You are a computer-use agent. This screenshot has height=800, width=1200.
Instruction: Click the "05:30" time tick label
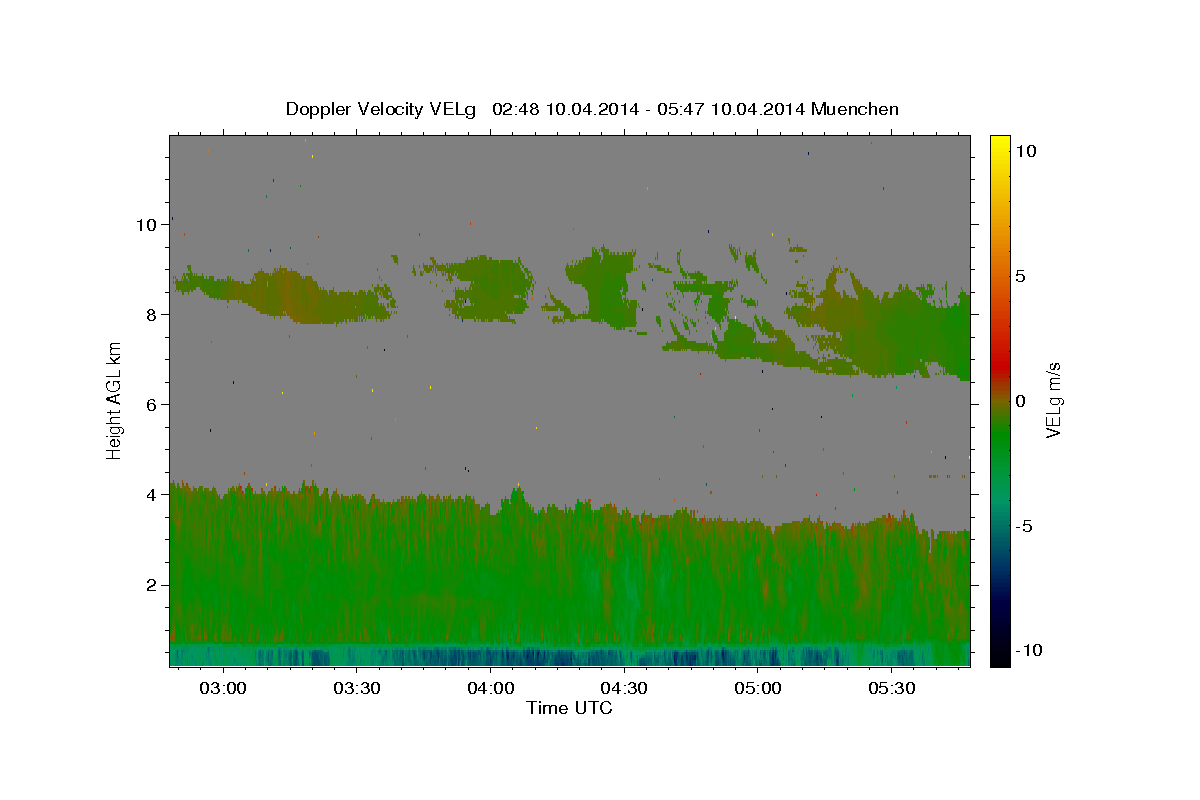tap(892, 689)
